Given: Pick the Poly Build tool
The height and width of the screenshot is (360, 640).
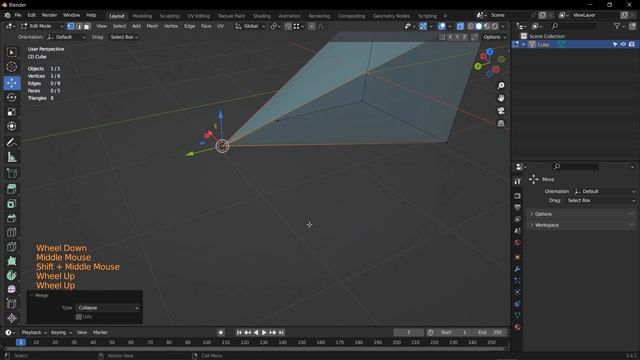Looking at the screenshot, I should pos(11,261).
